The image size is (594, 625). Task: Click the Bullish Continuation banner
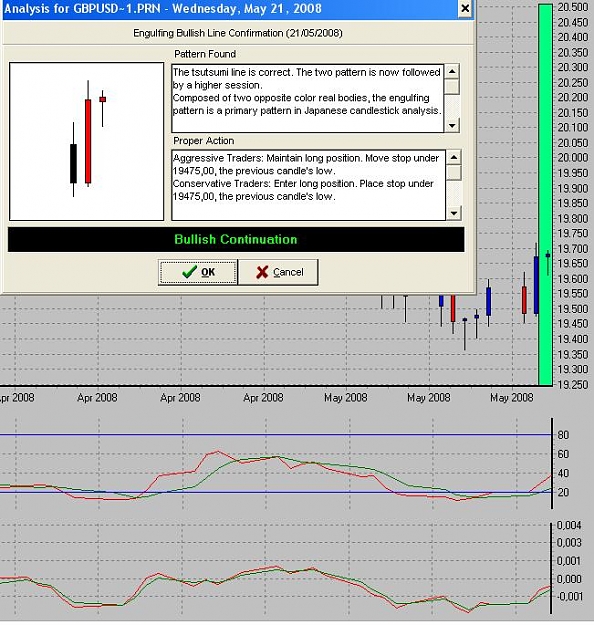tap(236, 240)
